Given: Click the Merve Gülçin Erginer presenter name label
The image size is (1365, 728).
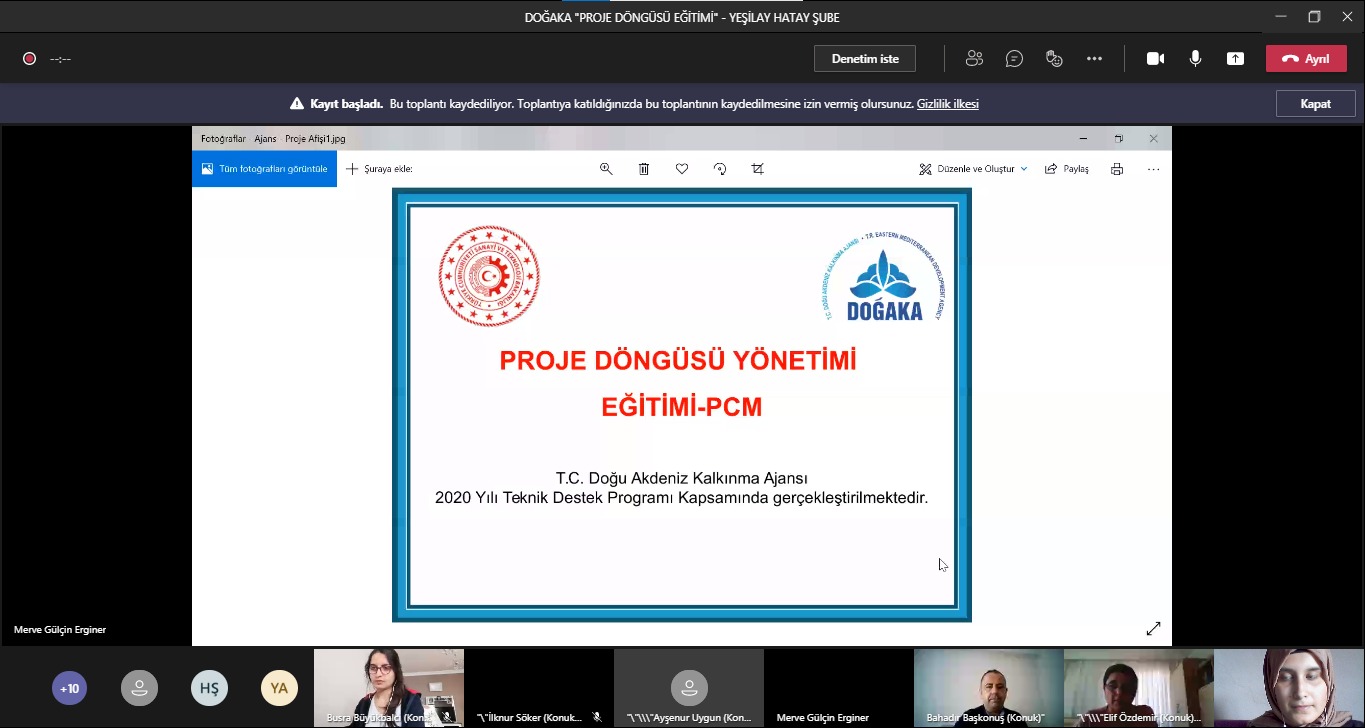Looking at the screenshot, I should (x=60, y=630).
